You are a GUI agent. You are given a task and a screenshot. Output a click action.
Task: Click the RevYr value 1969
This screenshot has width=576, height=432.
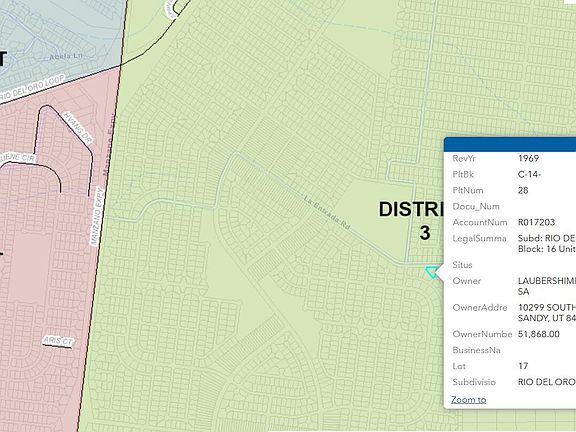click(x=528, y=158)
